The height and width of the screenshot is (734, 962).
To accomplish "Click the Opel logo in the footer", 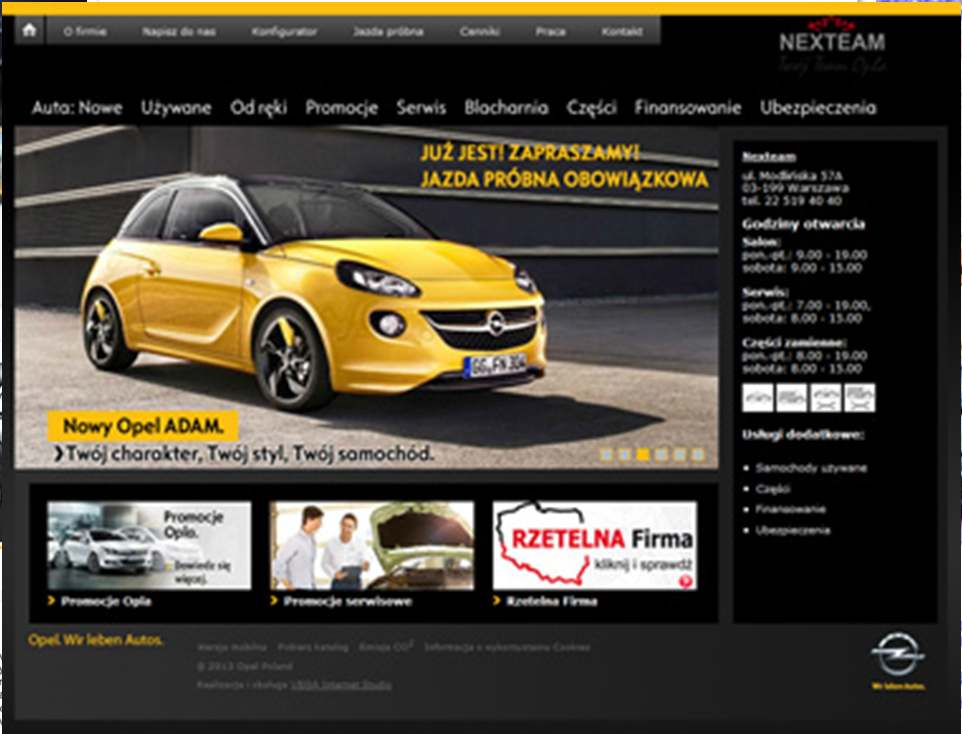I will click(898, 655).
